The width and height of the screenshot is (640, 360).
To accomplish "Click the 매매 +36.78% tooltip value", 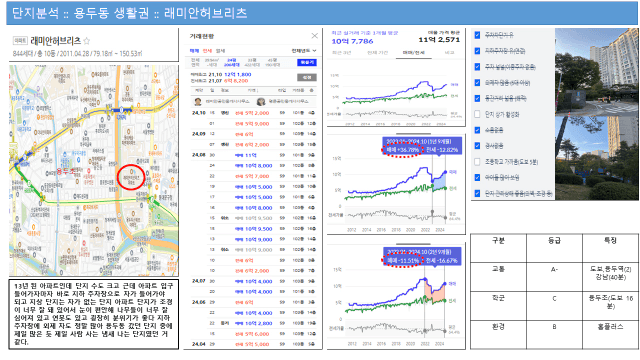I will click(403, 150).
